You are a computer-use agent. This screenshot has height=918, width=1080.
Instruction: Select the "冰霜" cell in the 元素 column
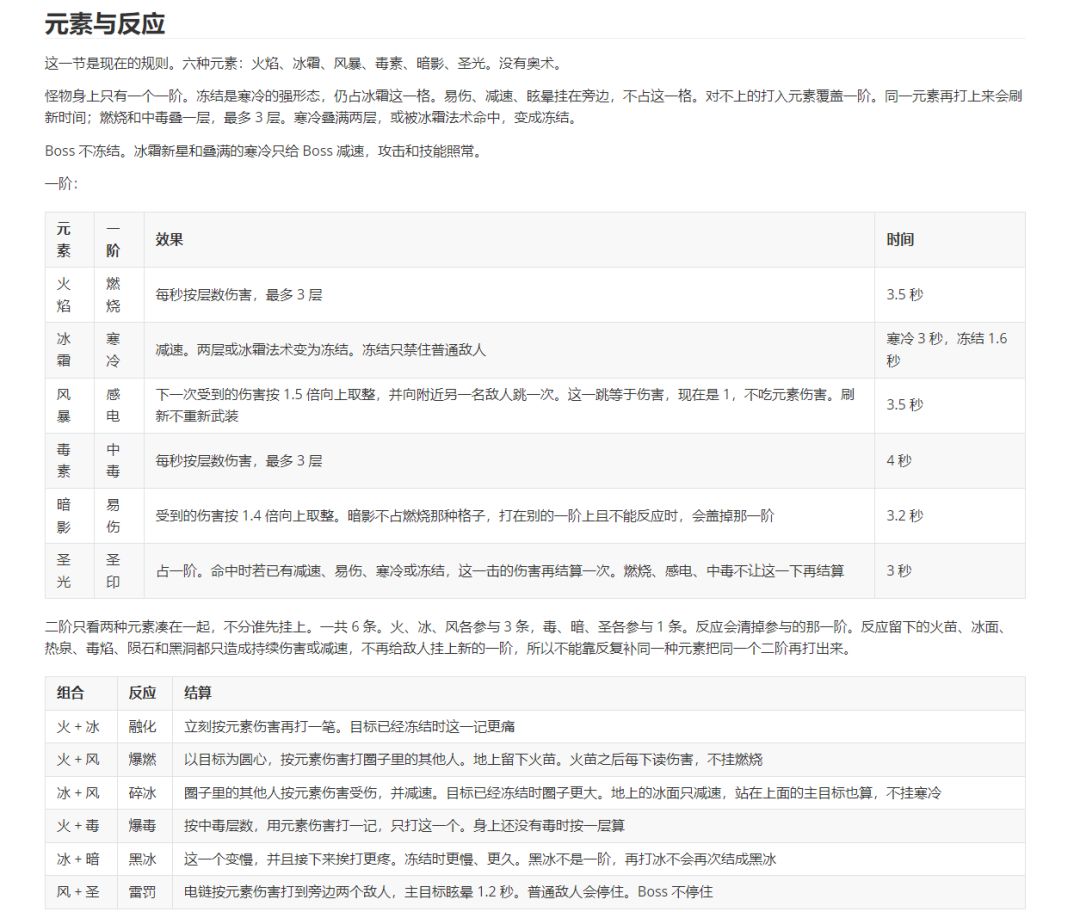point(70,350)
